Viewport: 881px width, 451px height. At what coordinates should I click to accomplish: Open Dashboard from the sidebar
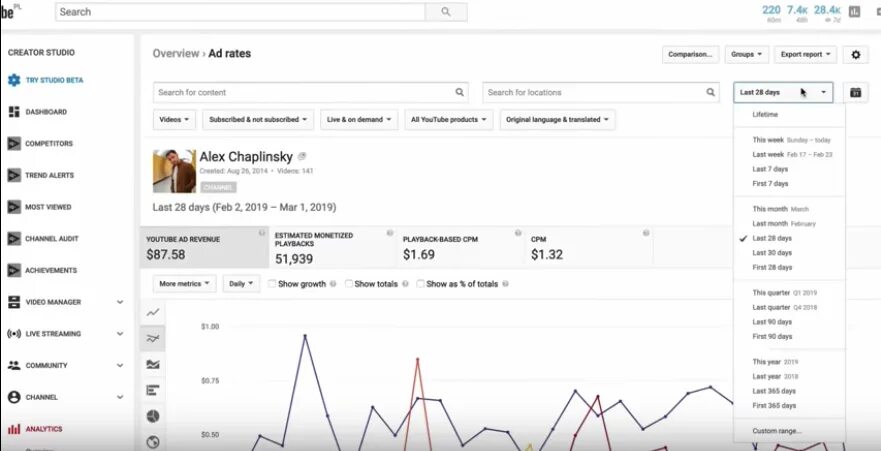pos(46,112)
